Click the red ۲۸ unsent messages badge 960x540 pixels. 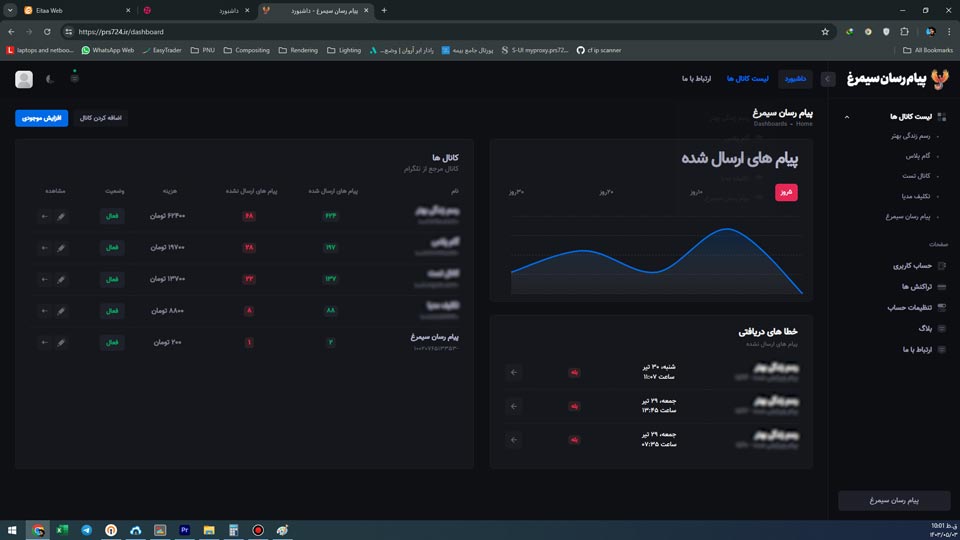tap(249, 248)
